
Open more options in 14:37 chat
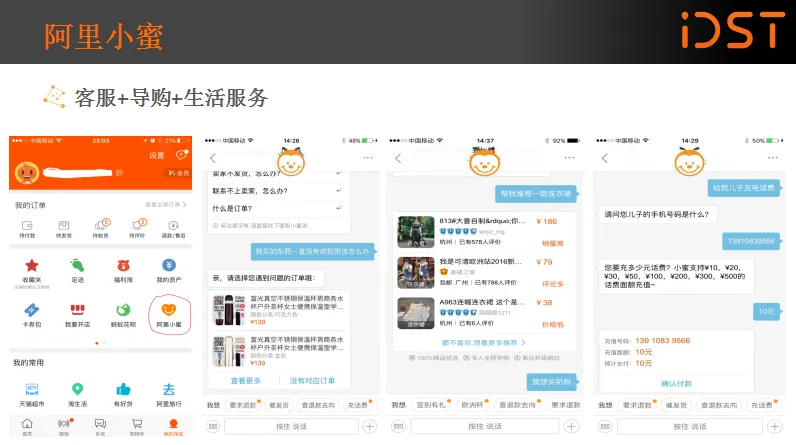click(569, 158)
